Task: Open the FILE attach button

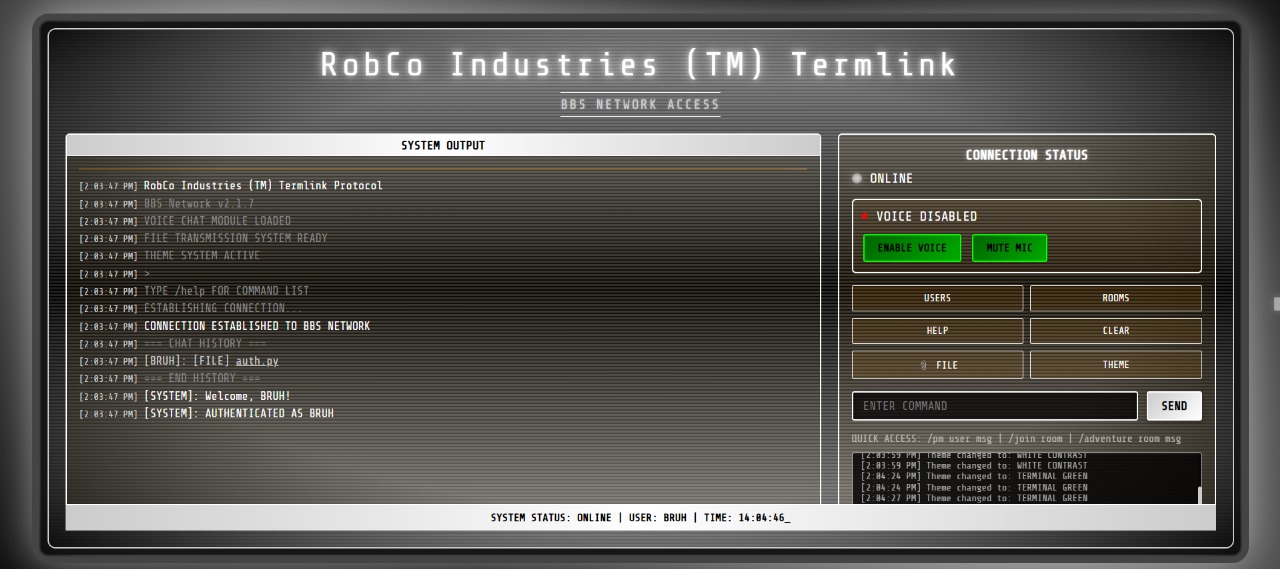Action: [x=937, y=365]
